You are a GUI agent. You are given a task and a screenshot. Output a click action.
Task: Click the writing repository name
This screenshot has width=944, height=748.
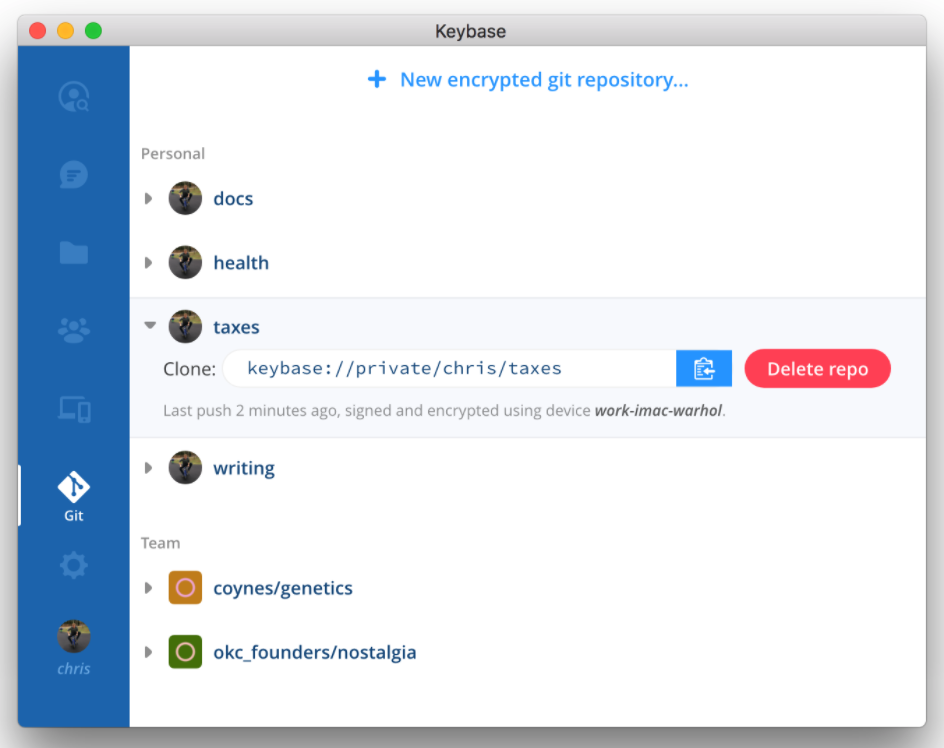[244, 469]
